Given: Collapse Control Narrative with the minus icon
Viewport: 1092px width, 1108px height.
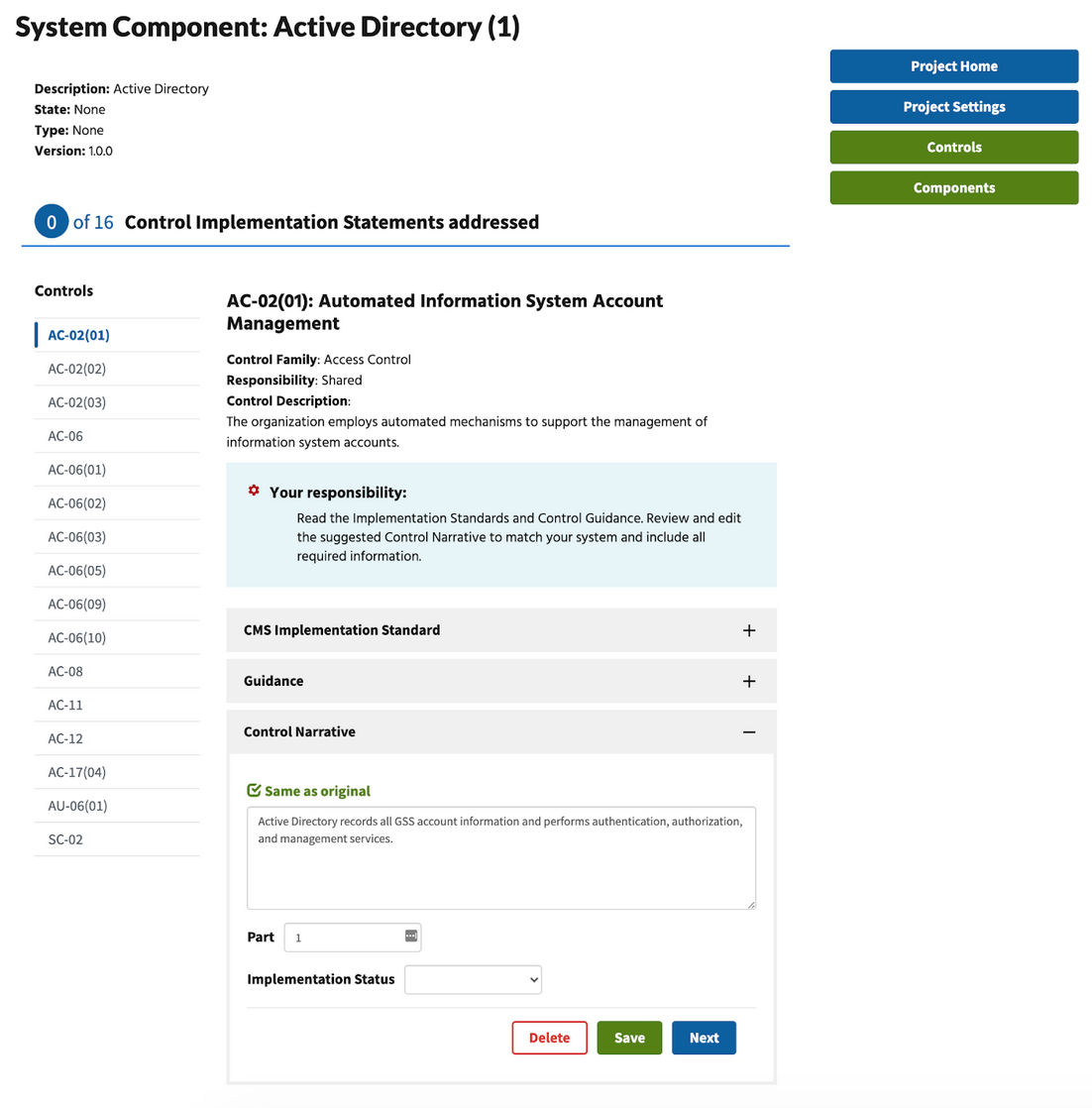Looking at the screenshot, I should click(x=748, y=732).
